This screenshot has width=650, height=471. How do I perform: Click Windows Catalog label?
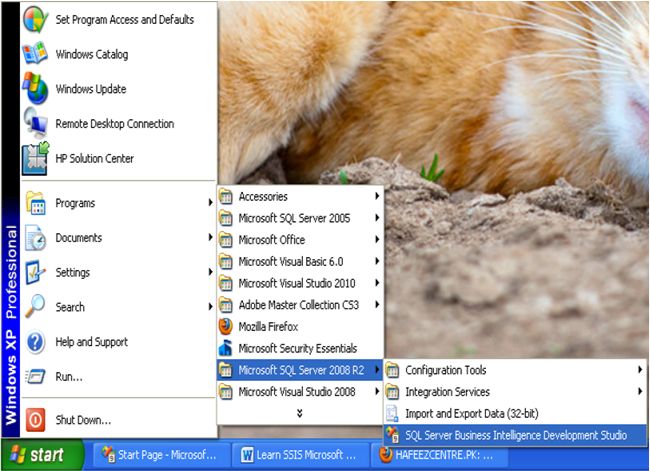[x=92, y=54]
